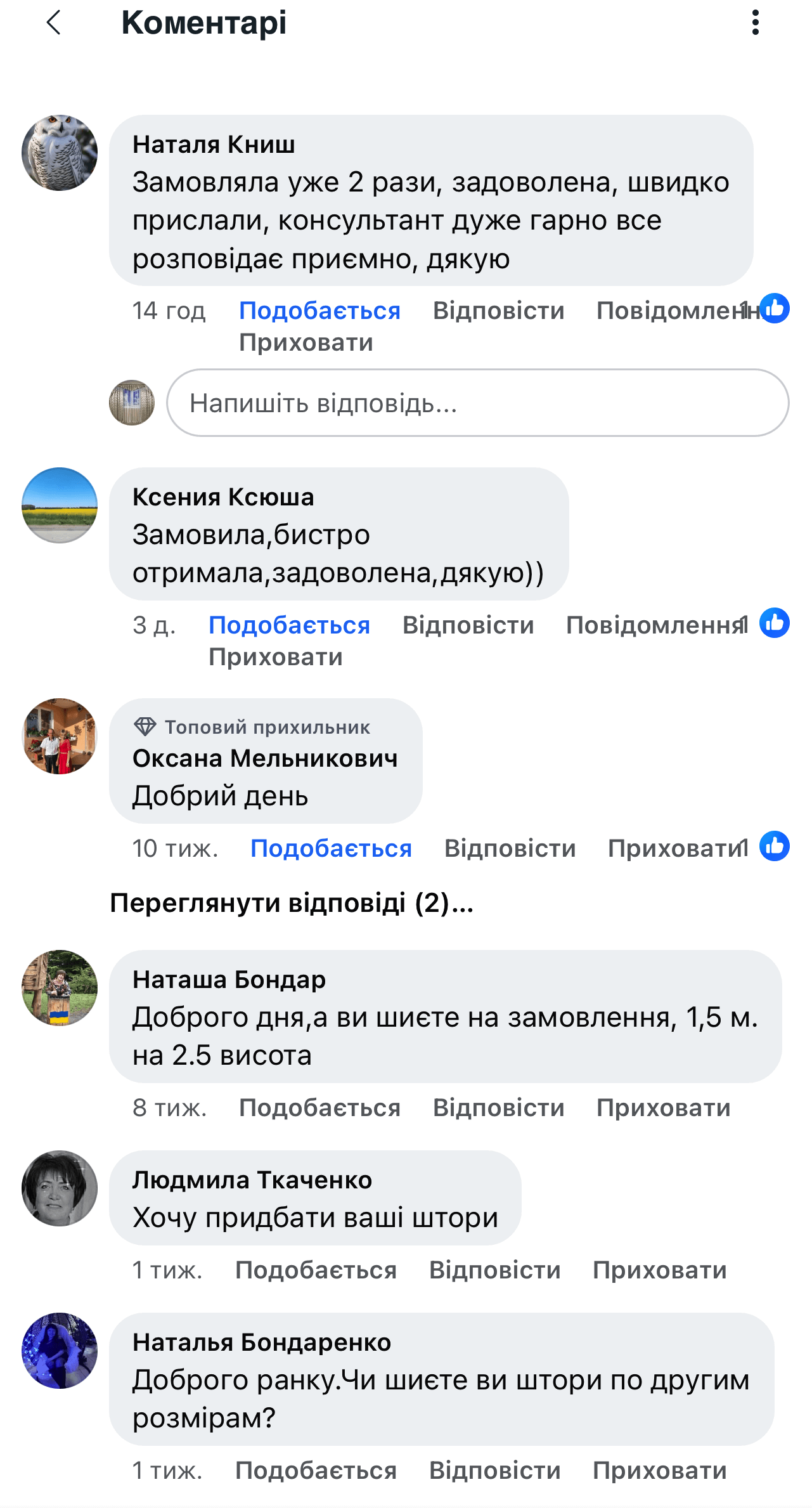812x1508 pixels.
Task: Type in Напишіть відповідь reply field
Action: [x=477, y=403]
